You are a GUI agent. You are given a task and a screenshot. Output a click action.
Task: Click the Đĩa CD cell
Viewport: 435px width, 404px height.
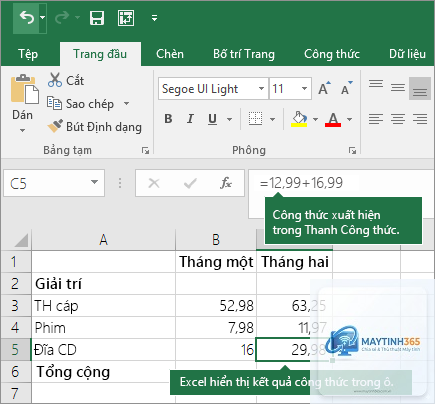tap(103, 350)
